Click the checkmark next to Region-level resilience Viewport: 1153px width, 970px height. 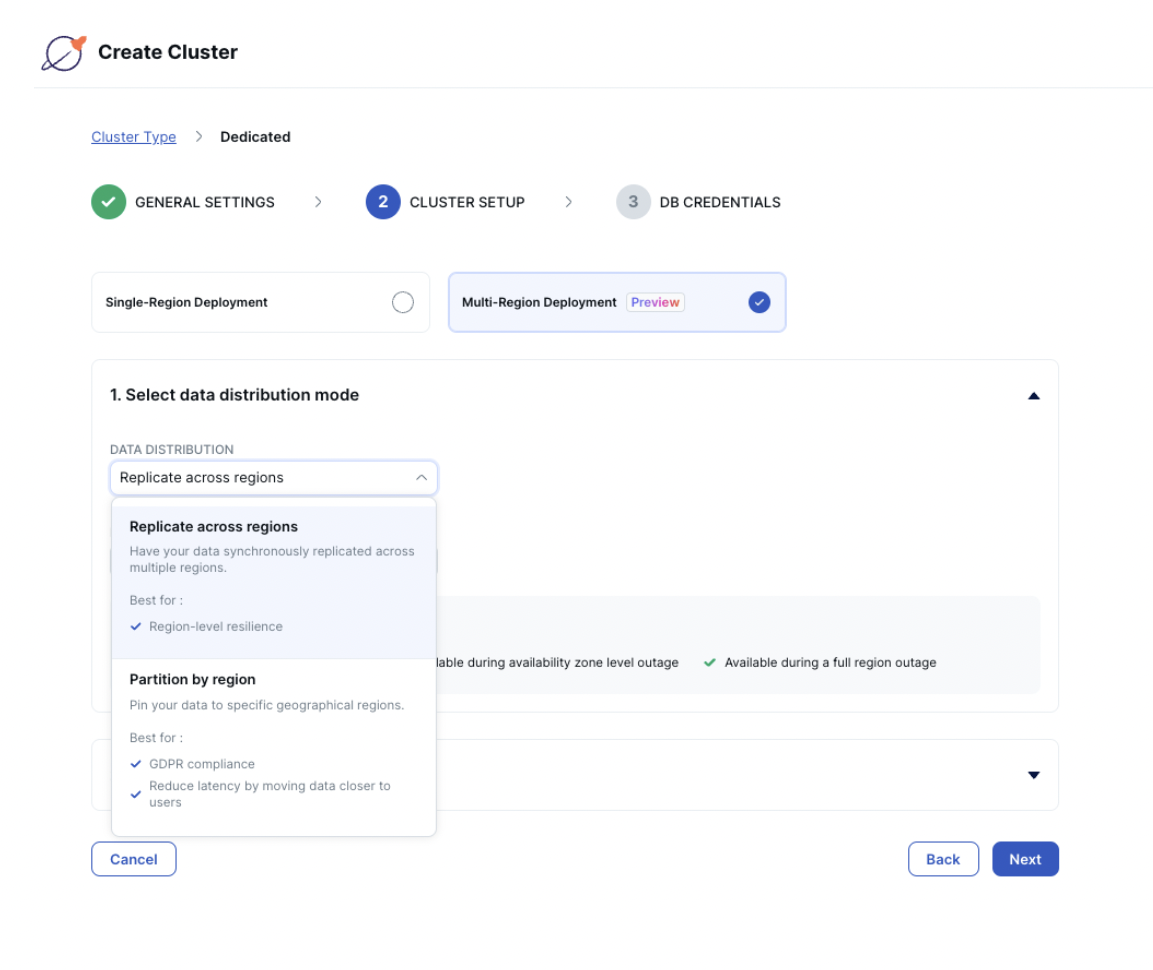tap(136, 627)
